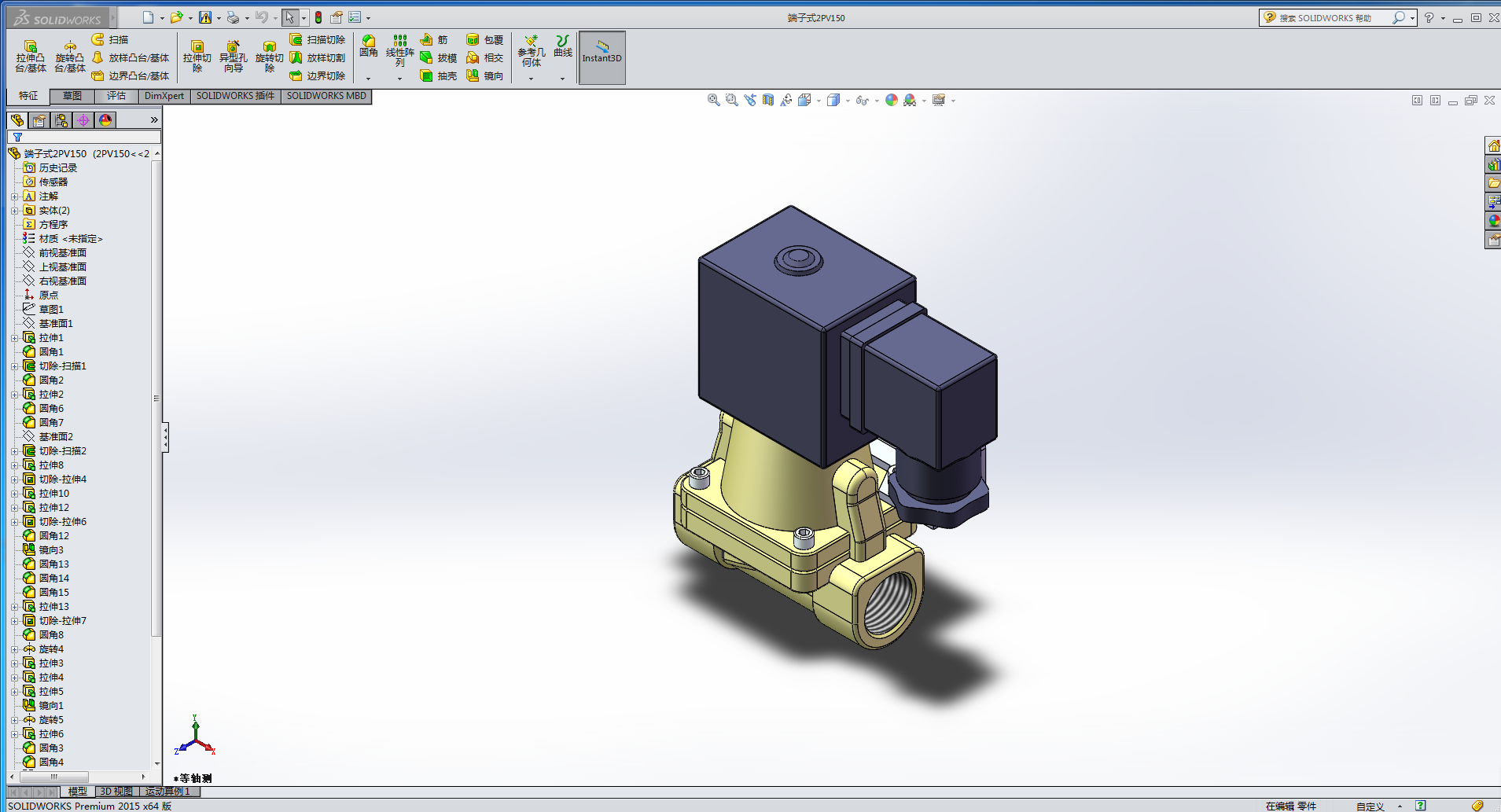Toggle the Instant3D button
Screen dimensions: 1501x812
point(602,57)
